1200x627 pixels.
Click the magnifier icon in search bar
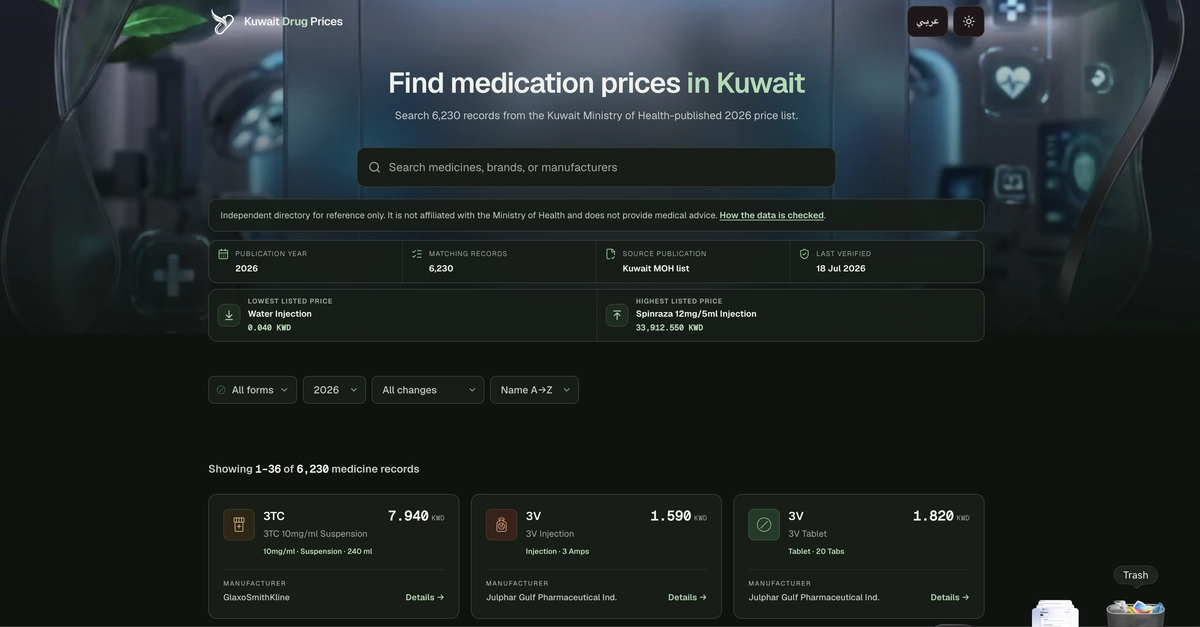coord(374,167)
